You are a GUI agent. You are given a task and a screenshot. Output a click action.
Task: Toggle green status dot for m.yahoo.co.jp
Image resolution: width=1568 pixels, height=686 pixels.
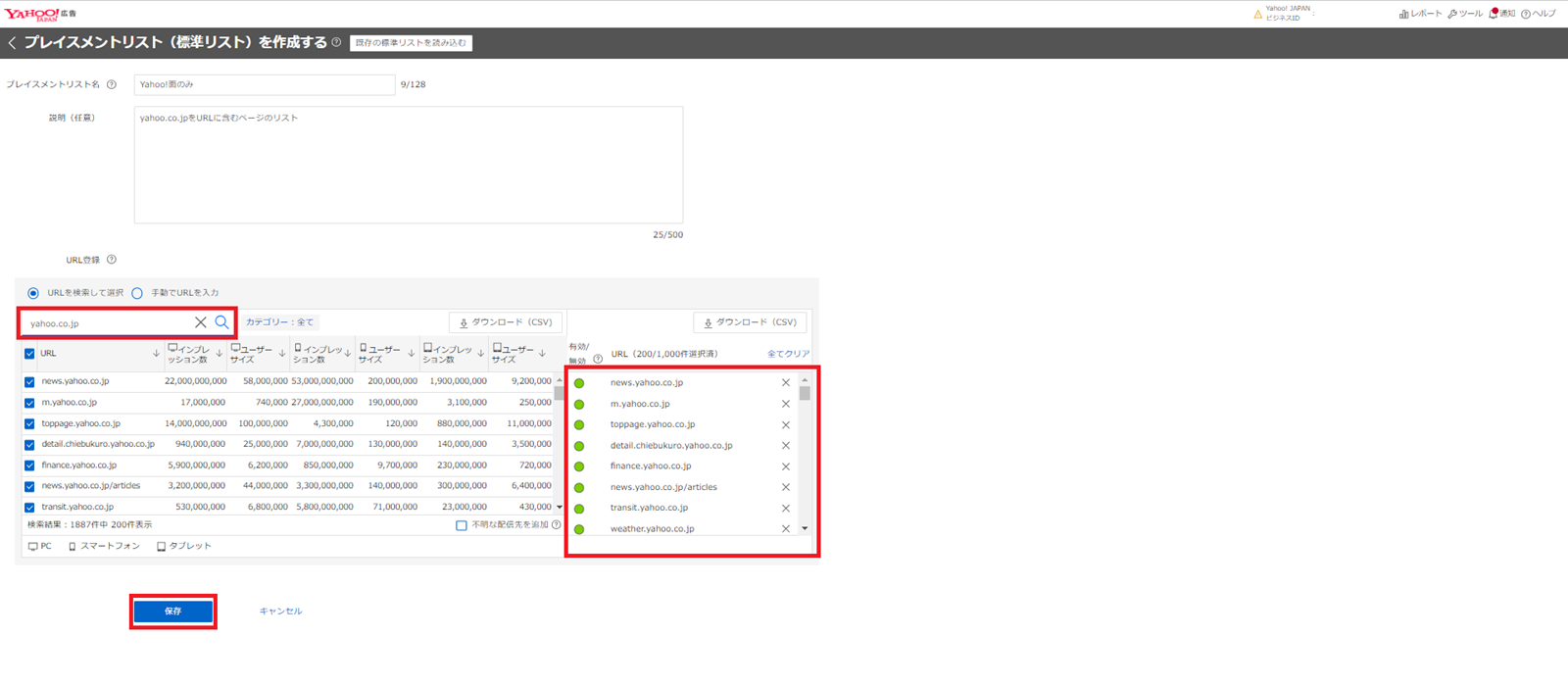(x=579, y=405)
